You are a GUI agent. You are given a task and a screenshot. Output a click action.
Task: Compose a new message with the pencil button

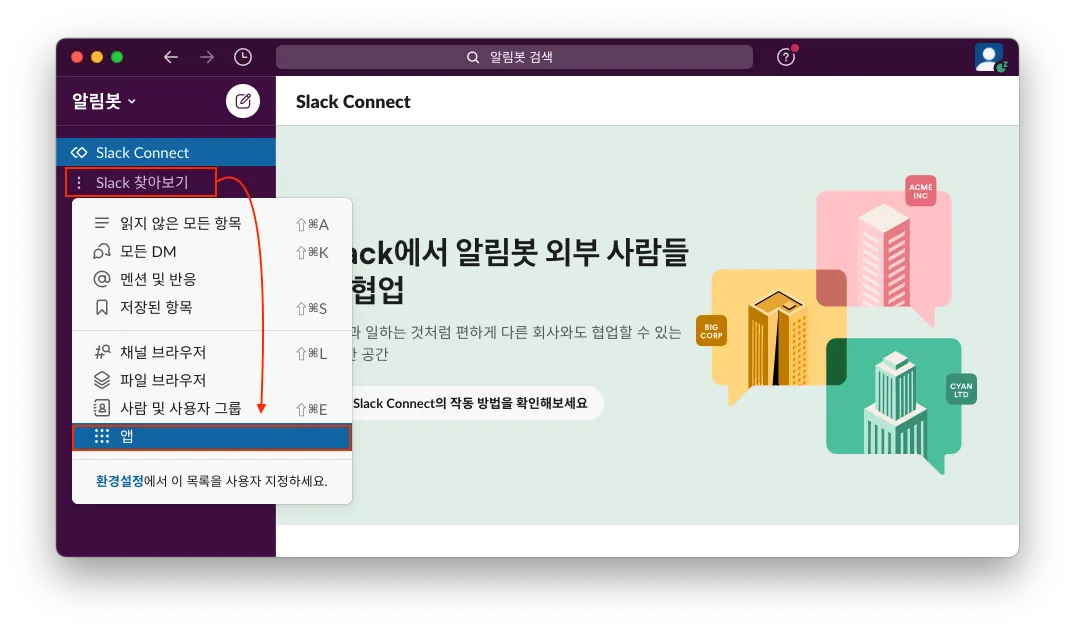point(243,102)
